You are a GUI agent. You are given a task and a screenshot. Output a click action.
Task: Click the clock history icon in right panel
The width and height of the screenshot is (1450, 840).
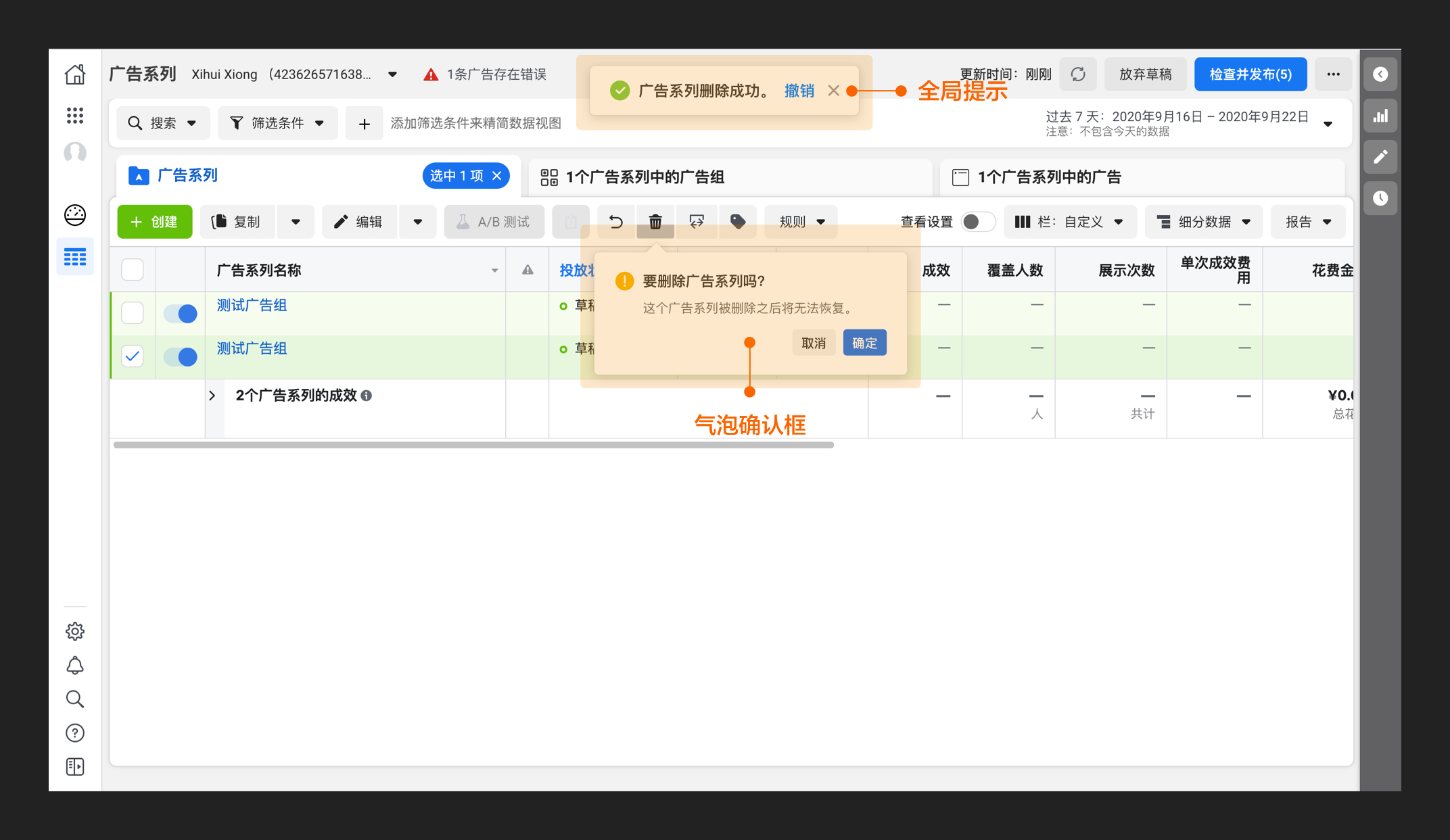(x=1380, y=198)
